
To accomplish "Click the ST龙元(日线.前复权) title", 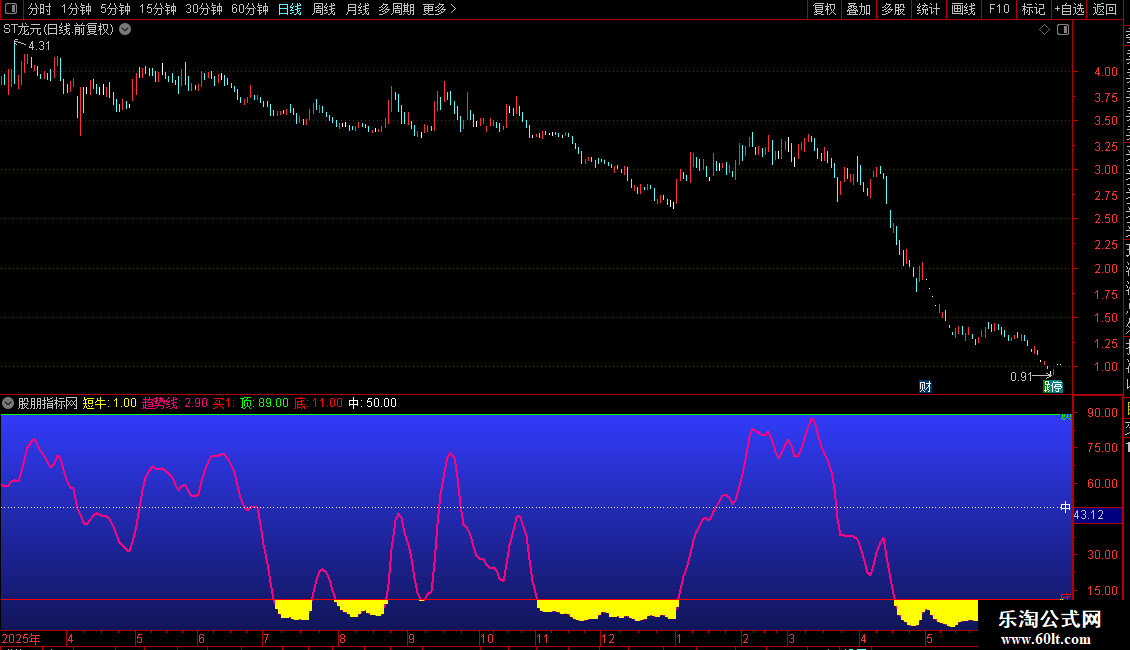I will 58,30.
